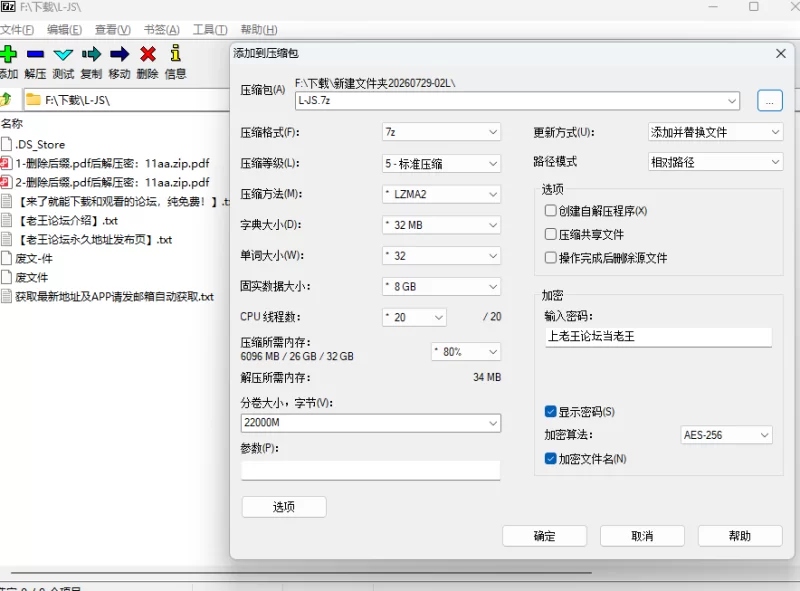Click the file icon of 废文-件

click(6, 258)
